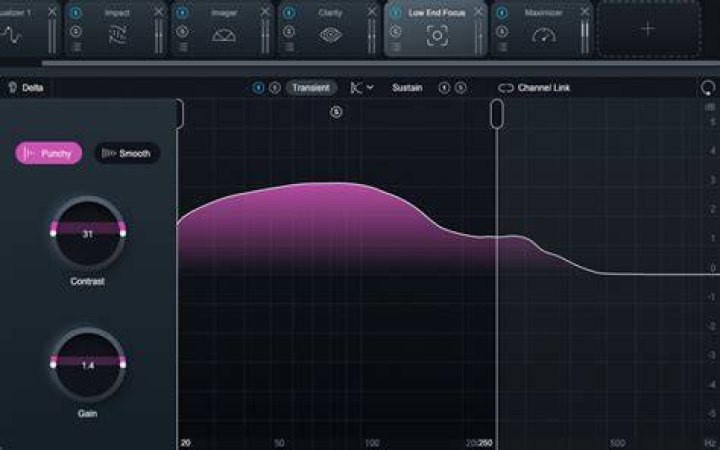The height and width of the screenshot is (450, 720).
Task: Enable Delta listening mode
Action: (x=26, y=88)
